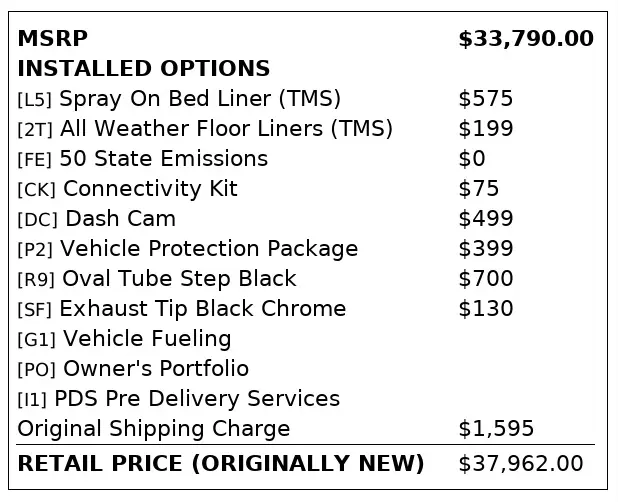618x502 pixels.
Task: Select the Exhaust Tip Black Chrome option
Action: point(182,309)
